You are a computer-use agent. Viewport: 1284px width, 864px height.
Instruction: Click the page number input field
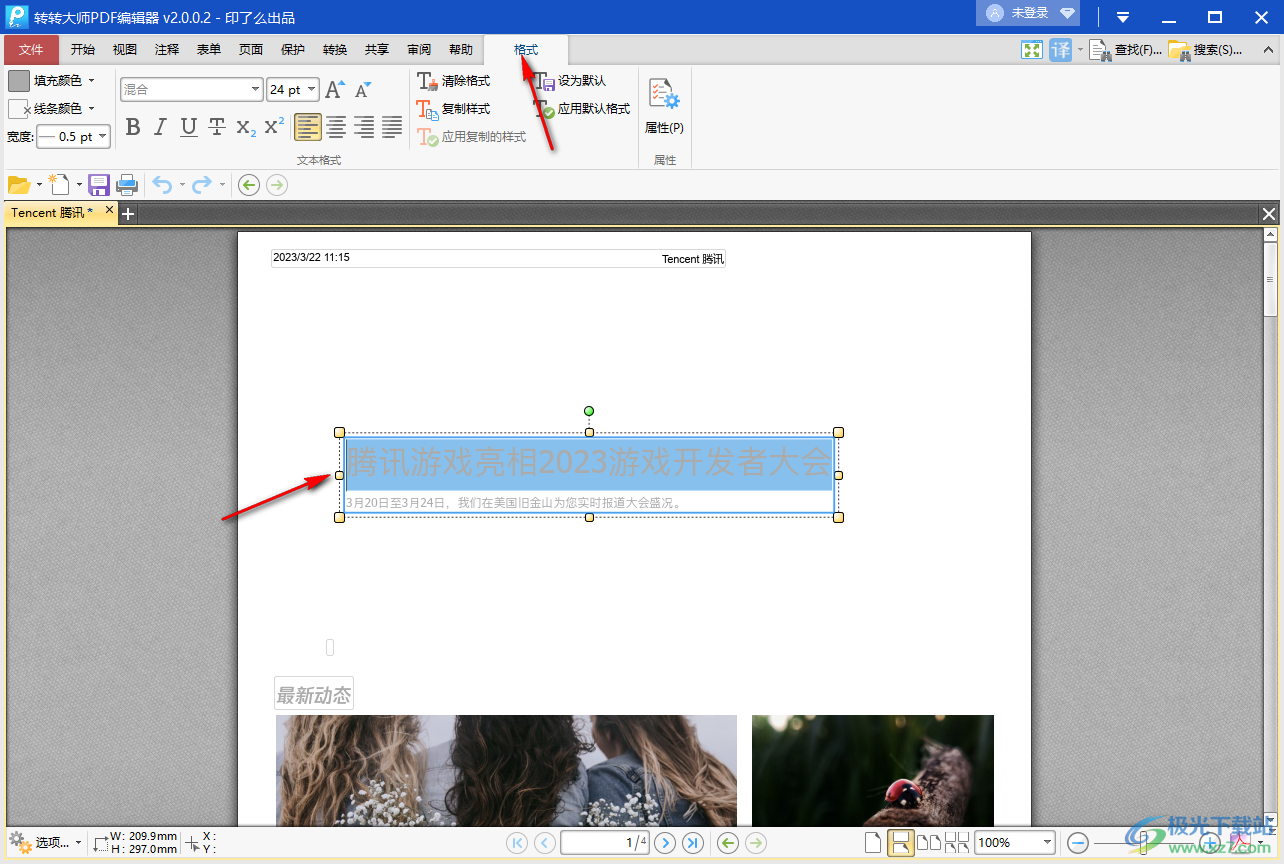604,843
